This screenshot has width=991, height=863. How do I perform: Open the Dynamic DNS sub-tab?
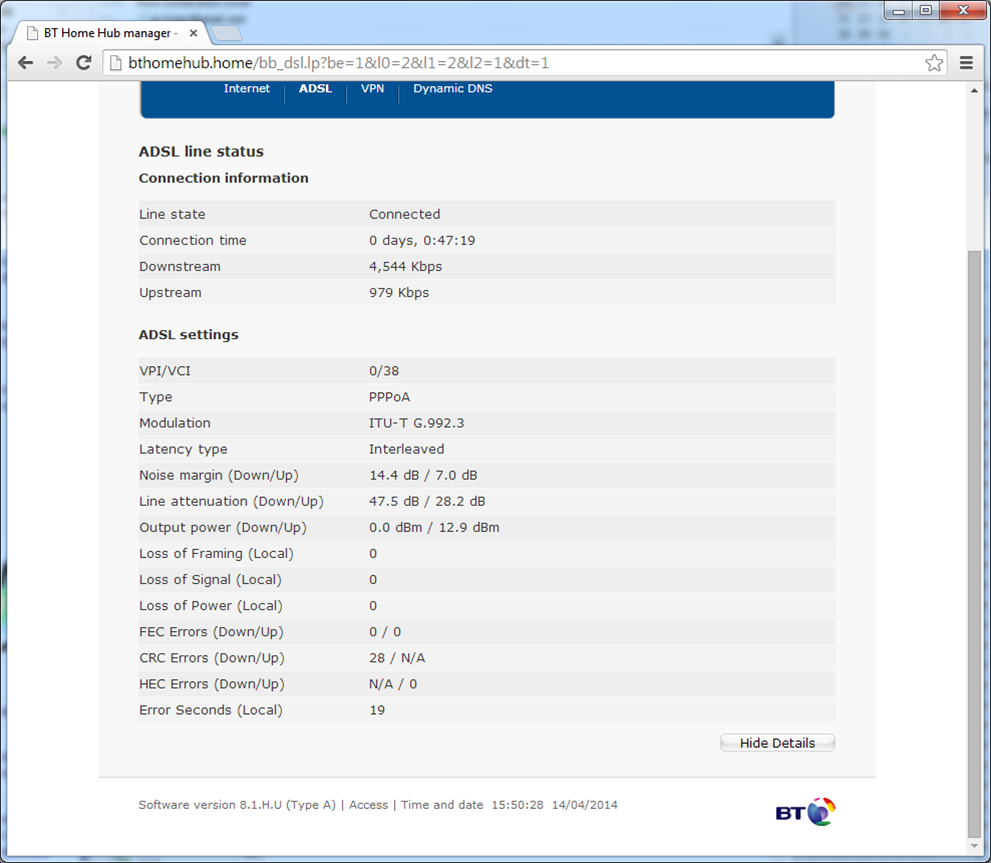453,89
